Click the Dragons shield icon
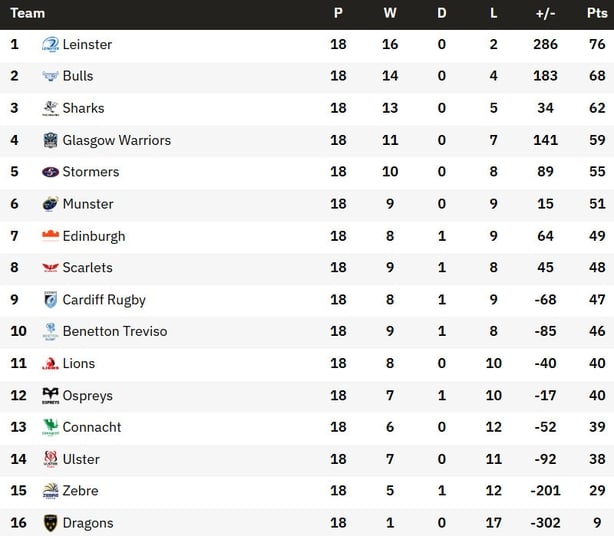The height and width of the screenshot is (536, 614). 51,523
